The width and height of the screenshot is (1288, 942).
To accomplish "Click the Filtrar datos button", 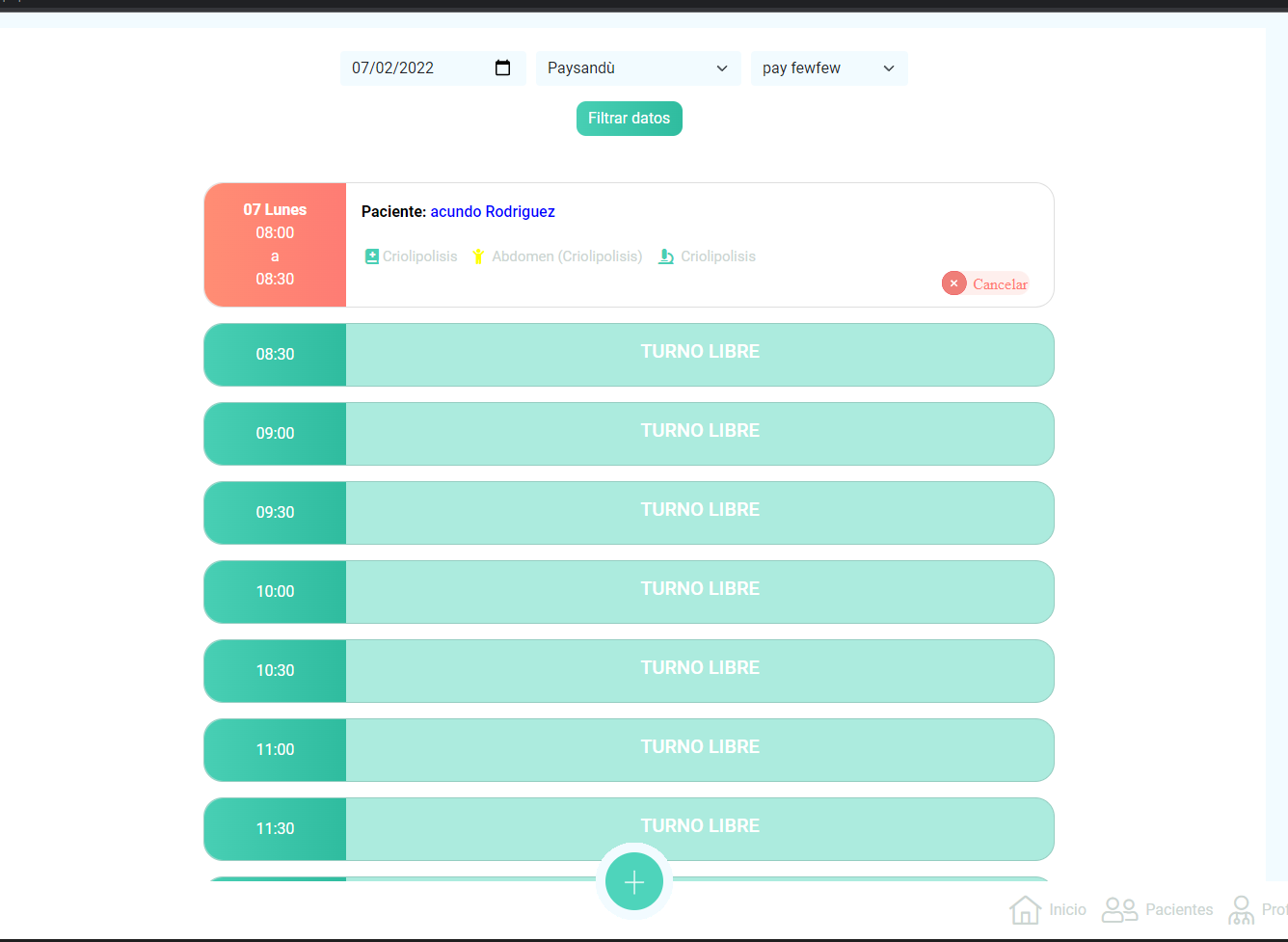I will pos(630,119).
